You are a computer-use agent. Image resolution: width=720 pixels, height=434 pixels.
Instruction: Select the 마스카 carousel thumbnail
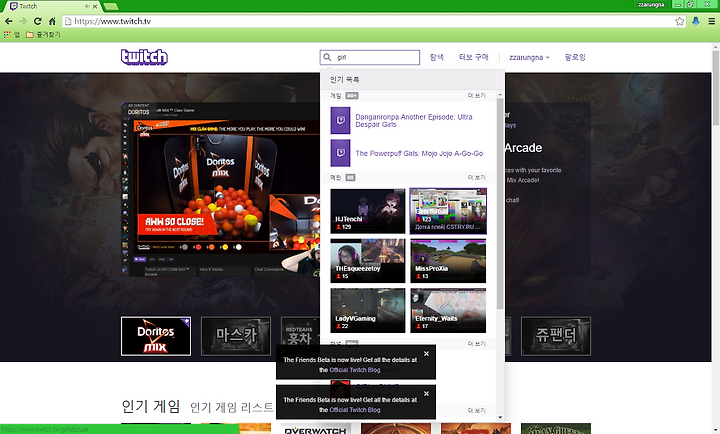(236, 336)
